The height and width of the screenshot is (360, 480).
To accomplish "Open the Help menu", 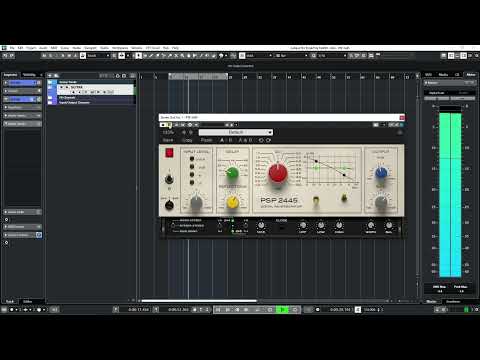I will pyautogui.click(x=175, y=48).
